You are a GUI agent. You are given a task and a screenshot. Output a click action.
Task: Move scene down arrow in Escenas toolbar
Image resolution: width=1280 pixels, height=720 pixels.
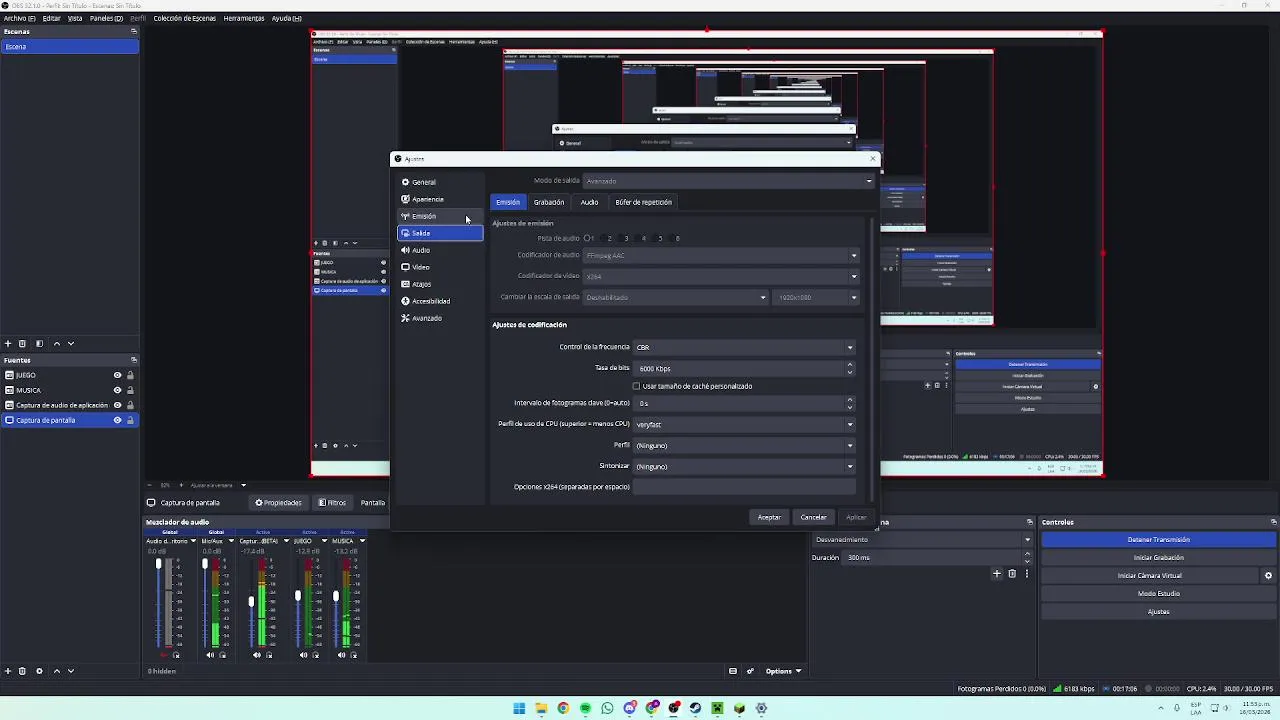[70, 343]
